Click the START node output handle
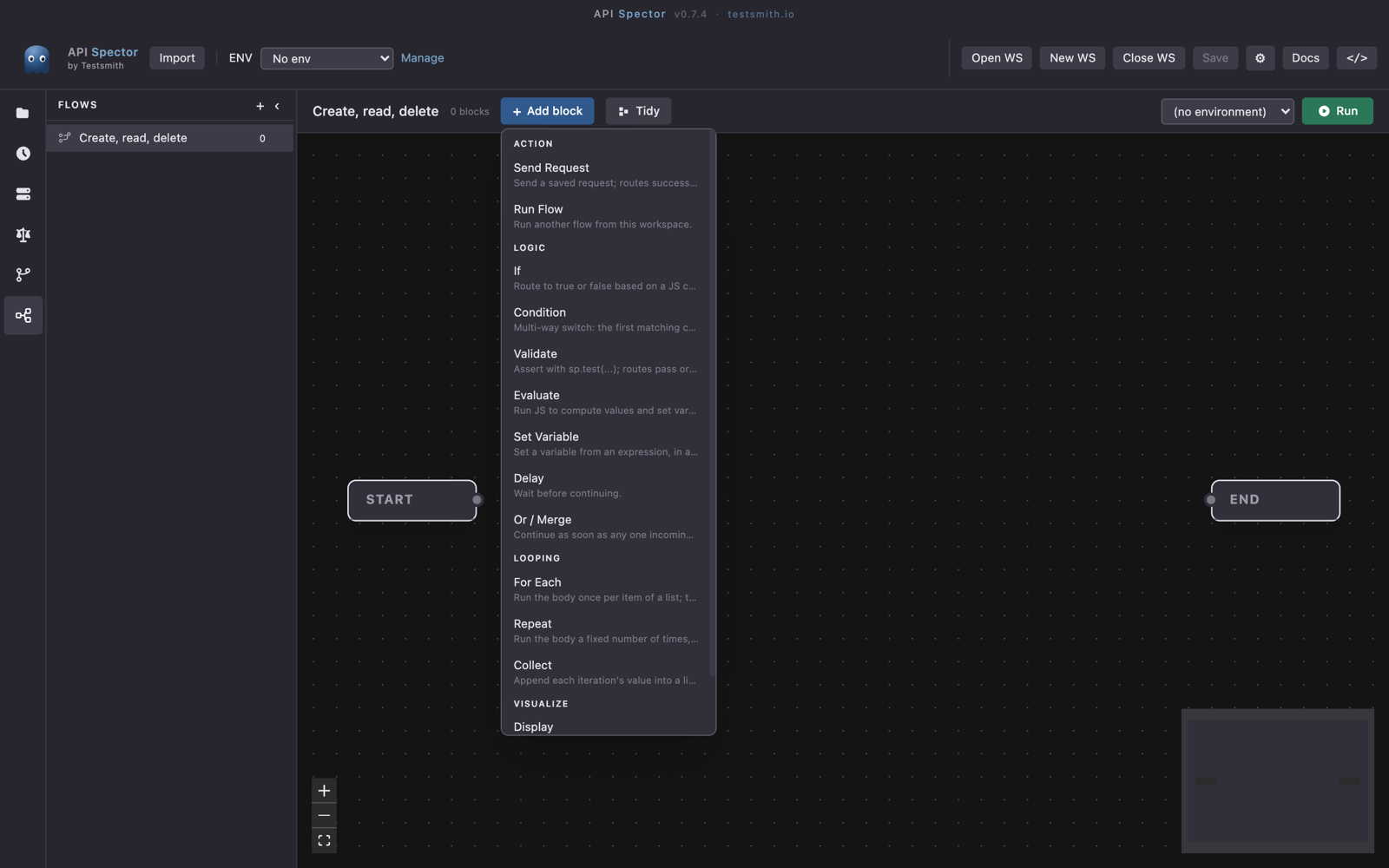The height and width of the screenshot is (868, 1389). pos(477,500)
